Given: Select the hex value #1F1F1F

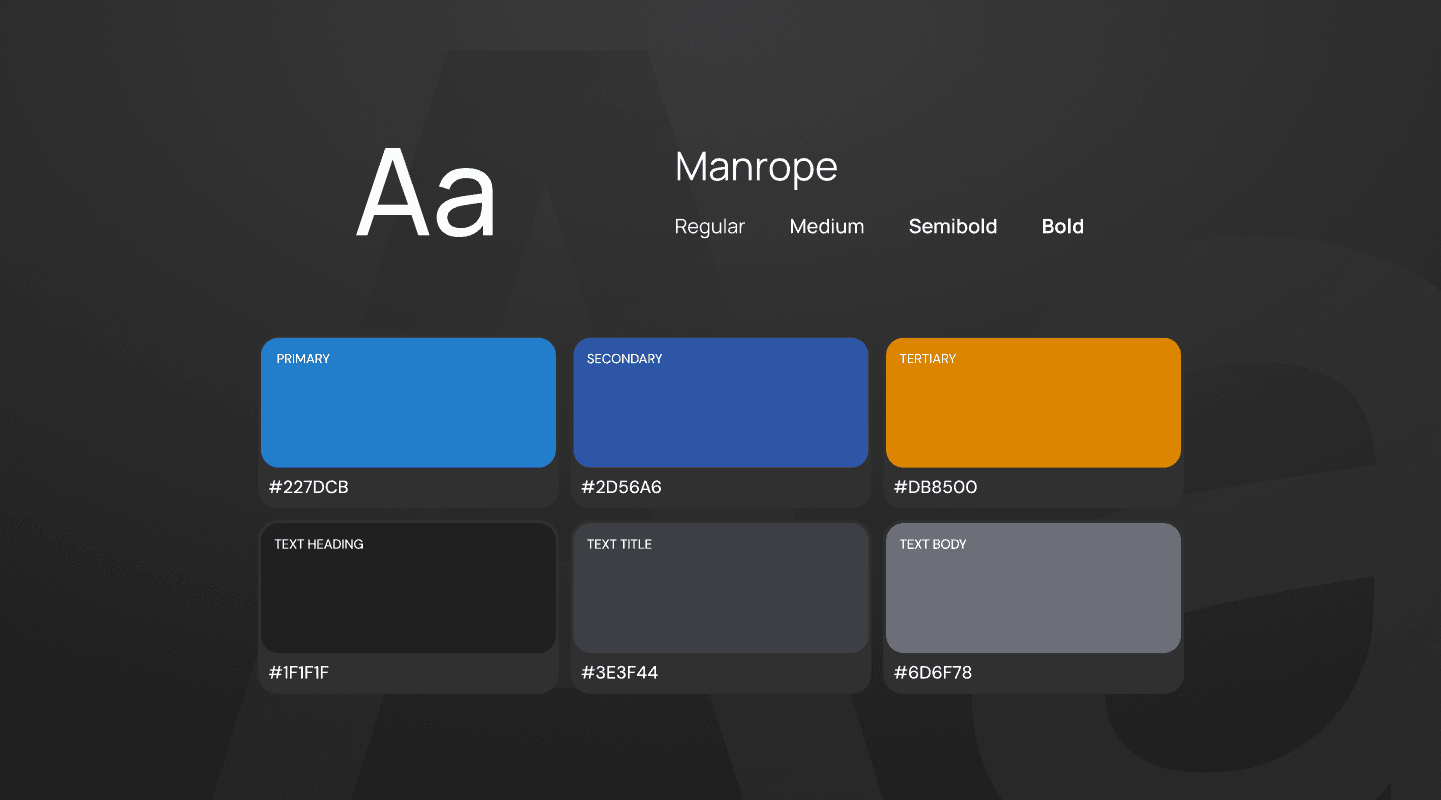Looking at the screenshot, I should coord(299,673).
